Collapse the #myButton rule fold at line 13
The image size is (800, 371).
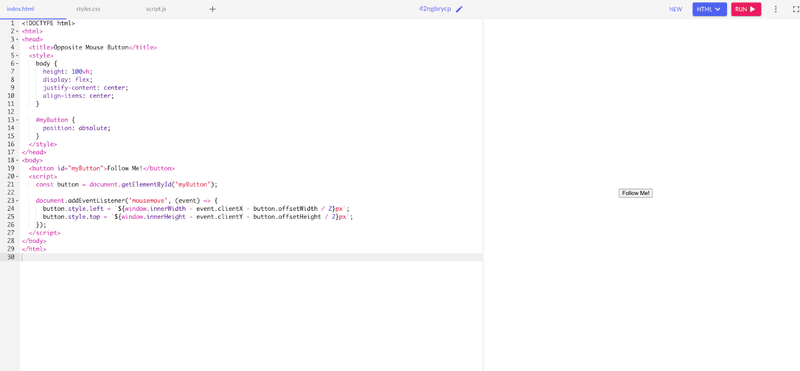17,120
